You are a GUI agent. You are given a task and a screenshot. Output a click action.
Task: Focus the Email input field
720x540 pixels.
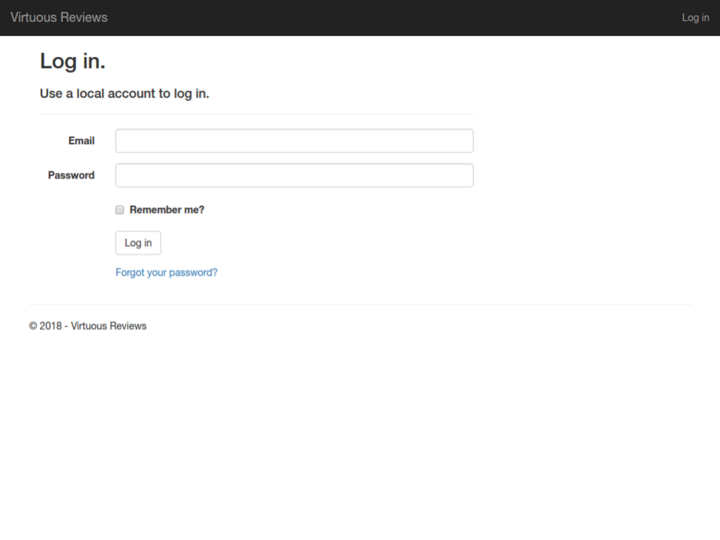point(294,141)
